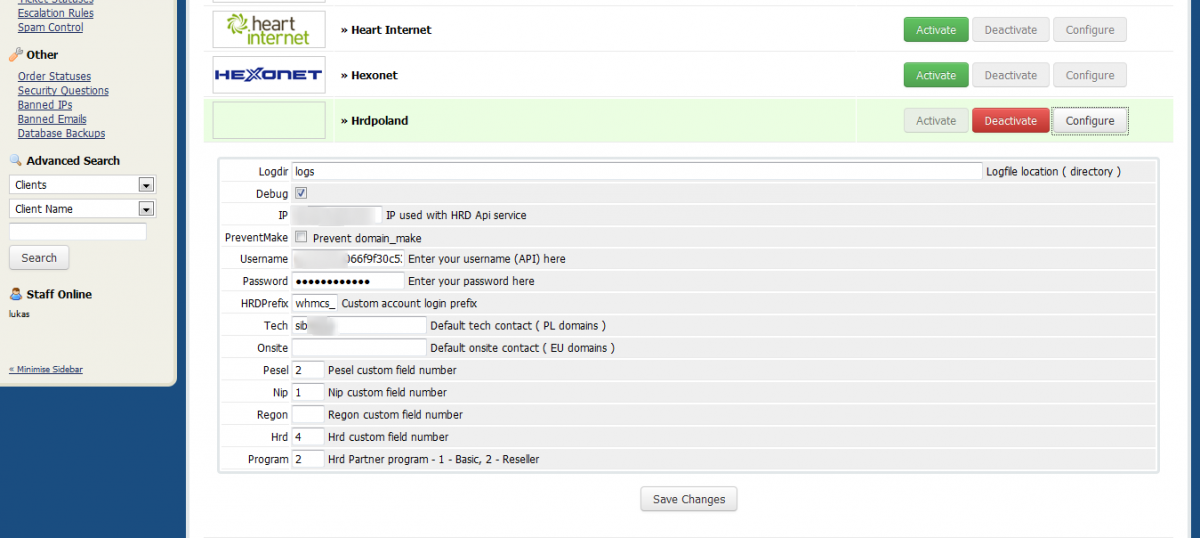Click the magnifier icon beside Advanced Search
The width and height of the screenshot is (1200, 538).
click(x=15, y=161)
